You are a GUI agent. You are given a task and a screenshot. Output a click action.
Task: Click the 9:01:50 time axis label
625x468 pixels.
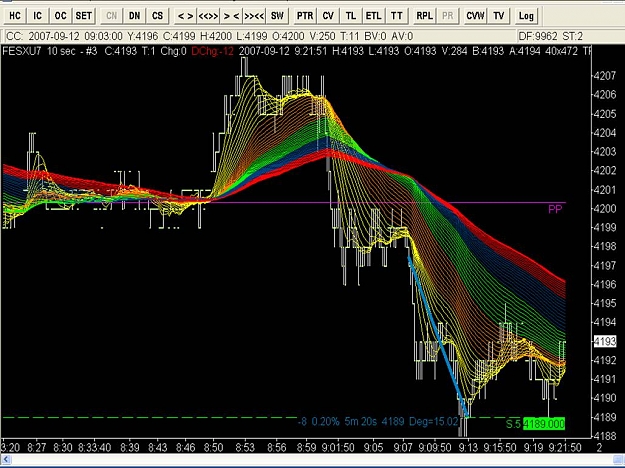tap(338, 447)
